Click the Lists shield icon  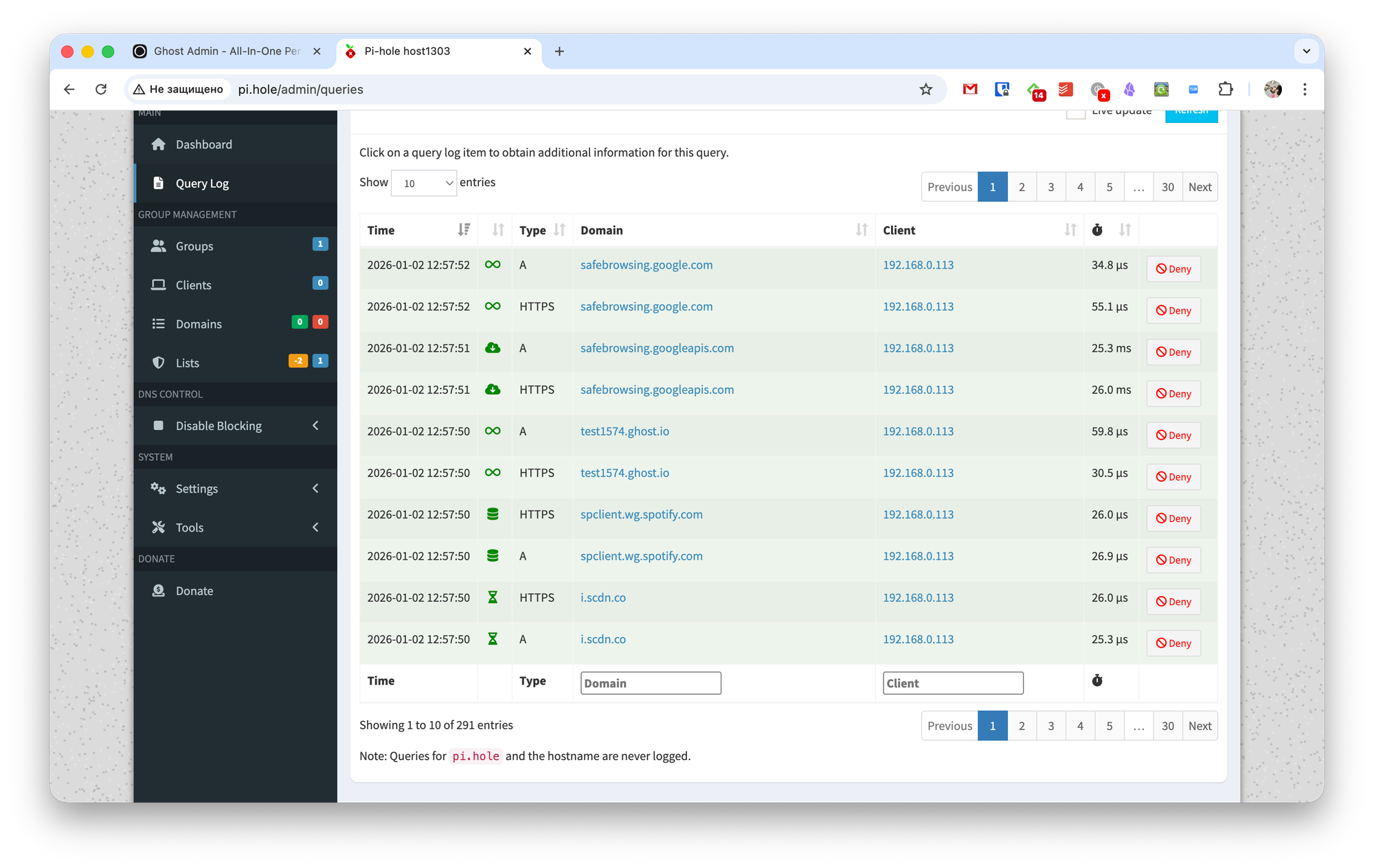159,363
